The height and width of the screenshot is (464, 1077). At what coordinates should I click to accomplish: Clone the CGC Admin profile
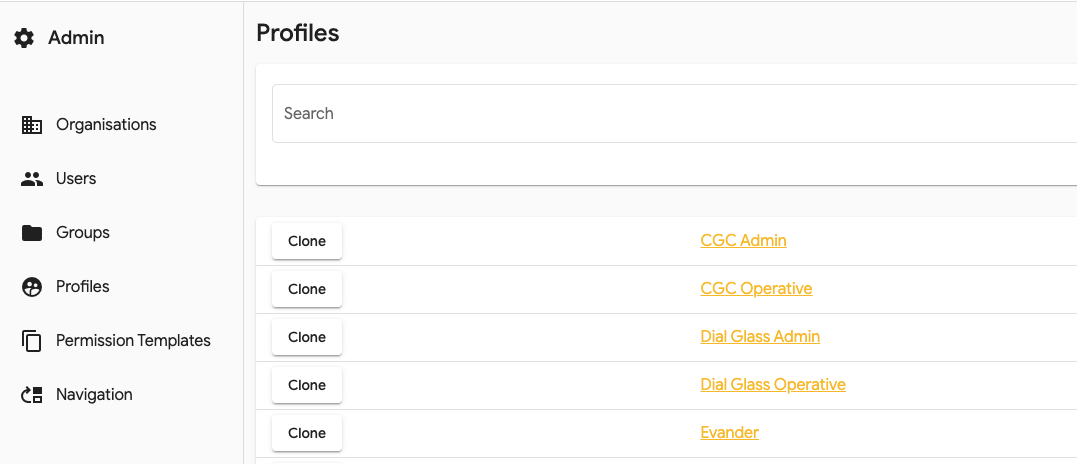point(307,241)
